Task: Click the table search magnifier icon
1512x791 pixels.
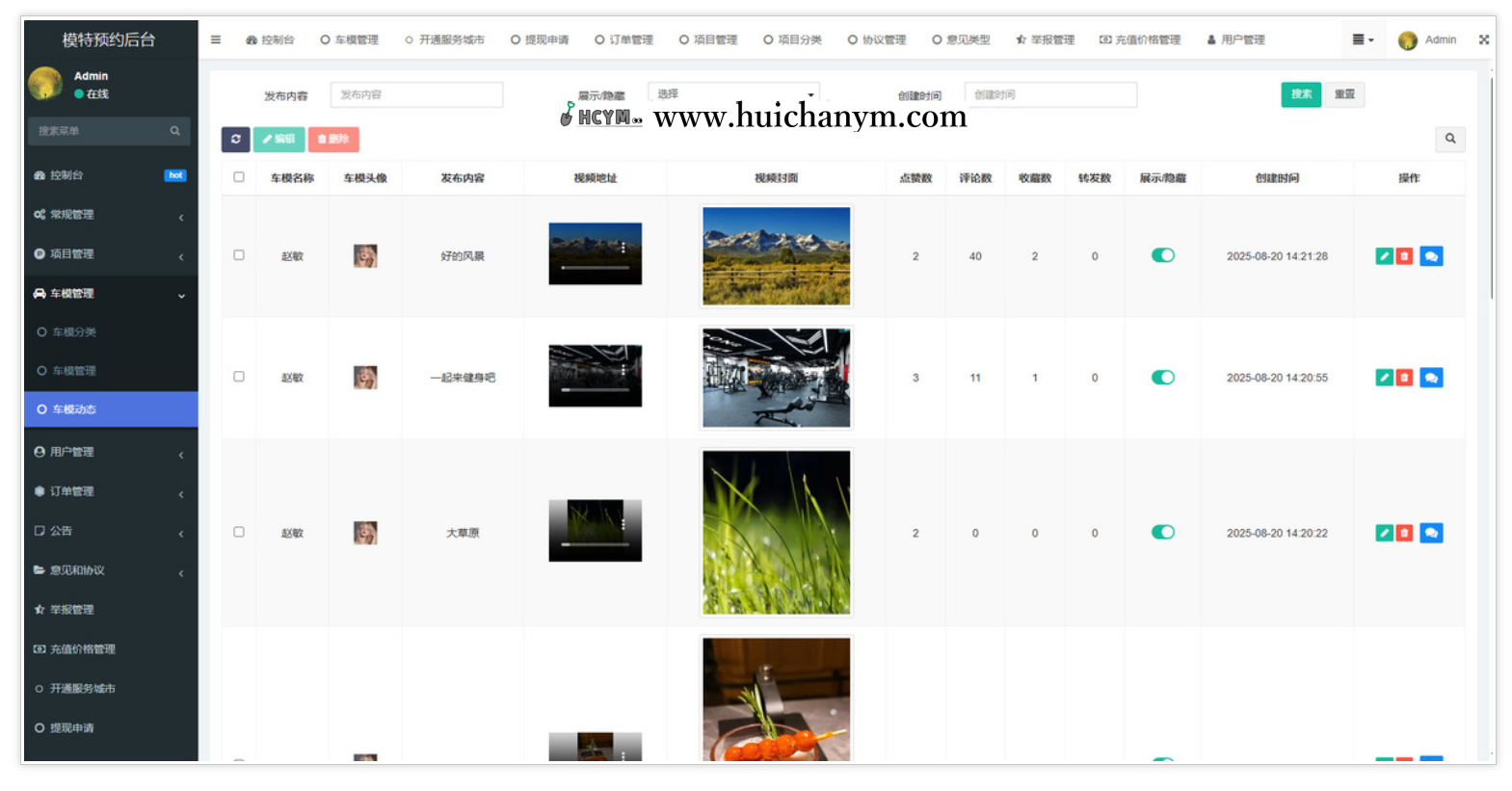Action: [1449, 140]
